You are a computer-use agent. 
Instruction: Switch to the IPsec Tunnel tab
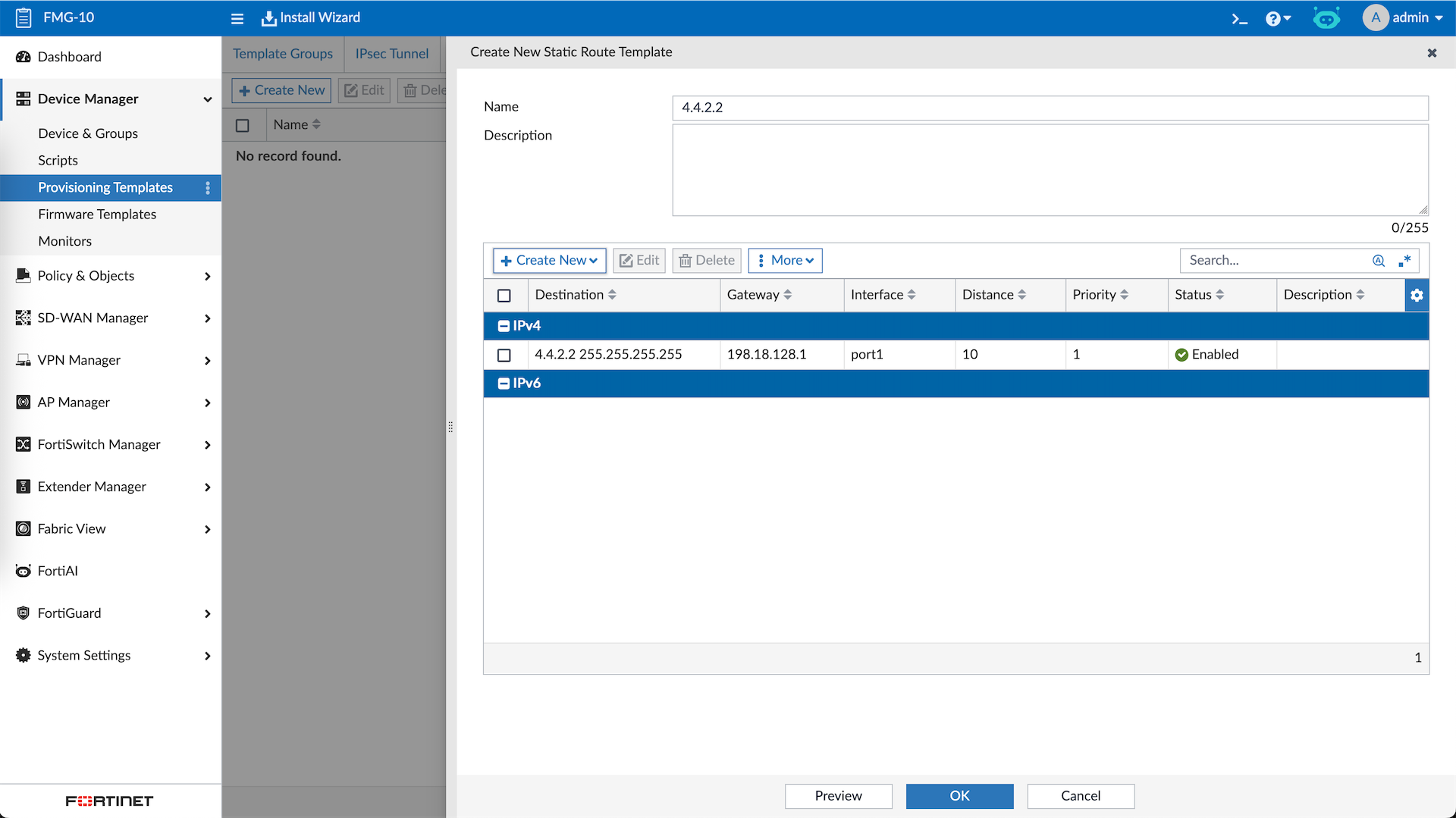point(391,54)
